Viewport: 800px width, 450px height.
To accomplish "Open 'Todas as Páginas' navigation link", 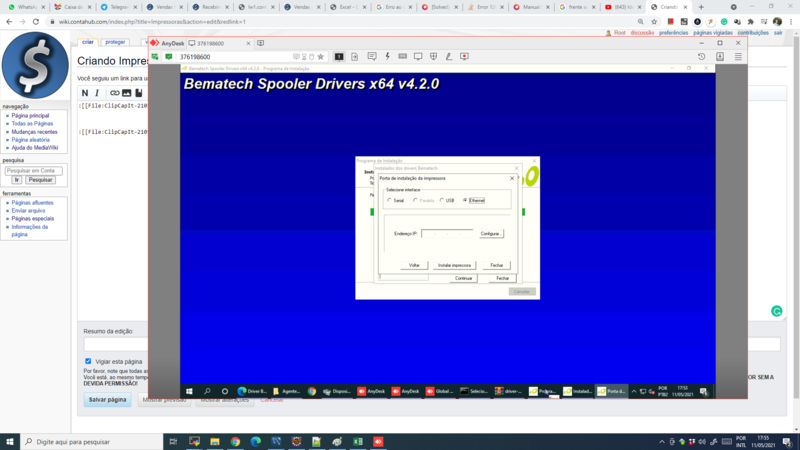I will 32,123.
